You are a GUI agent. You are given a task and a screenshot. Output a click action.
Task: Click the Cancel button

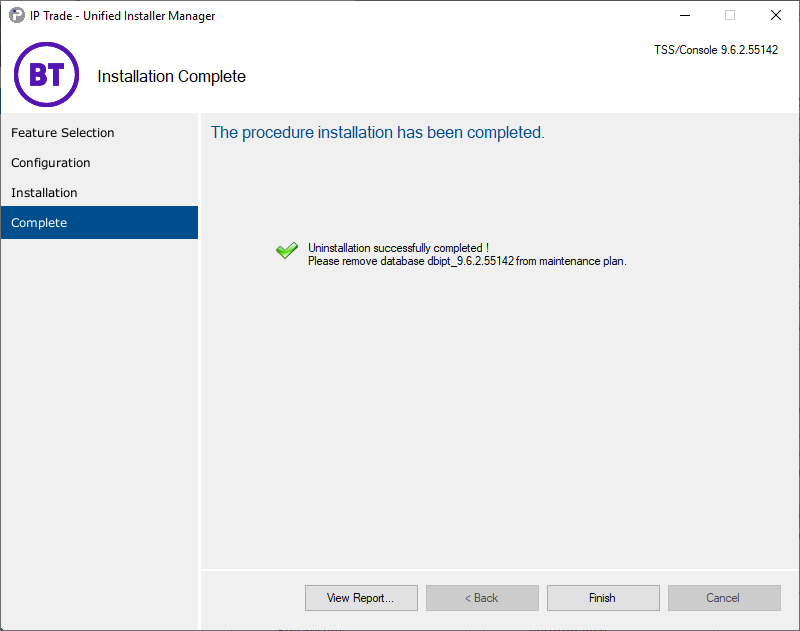724,598
